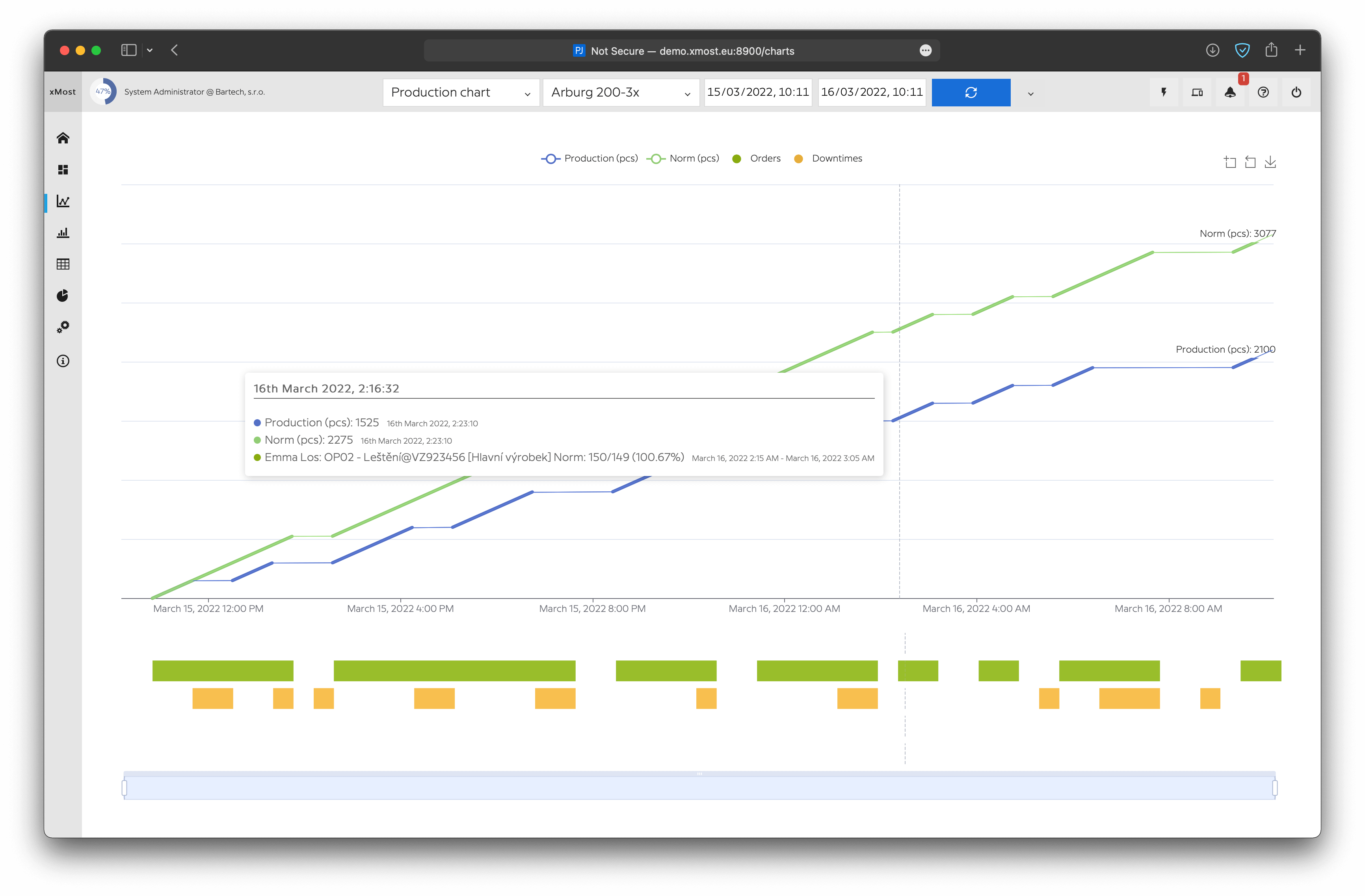This screenshot has height=896, width=1365.
Task: Open the pie chart view in sidebar
Action: click(x=63, y=296)
